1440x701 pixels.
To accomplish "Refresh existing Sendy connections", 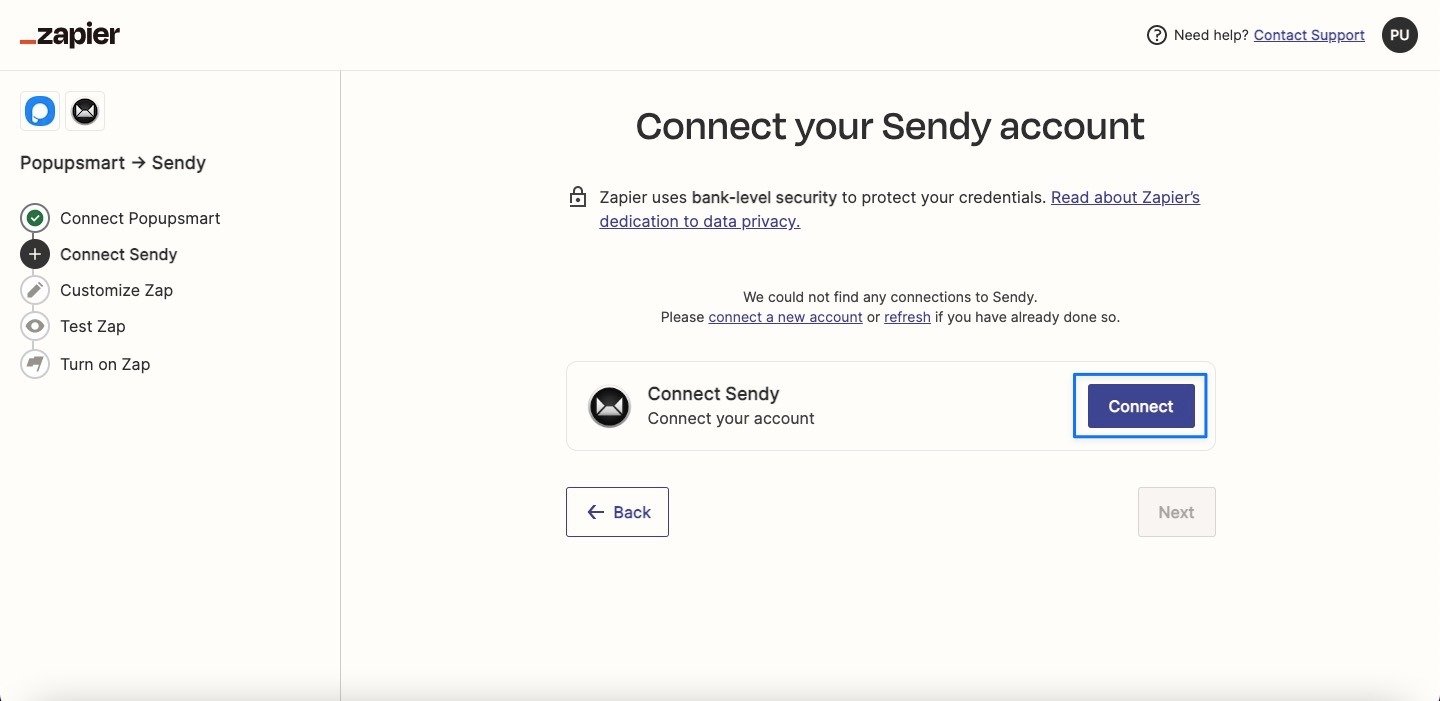I will point(907,317).
